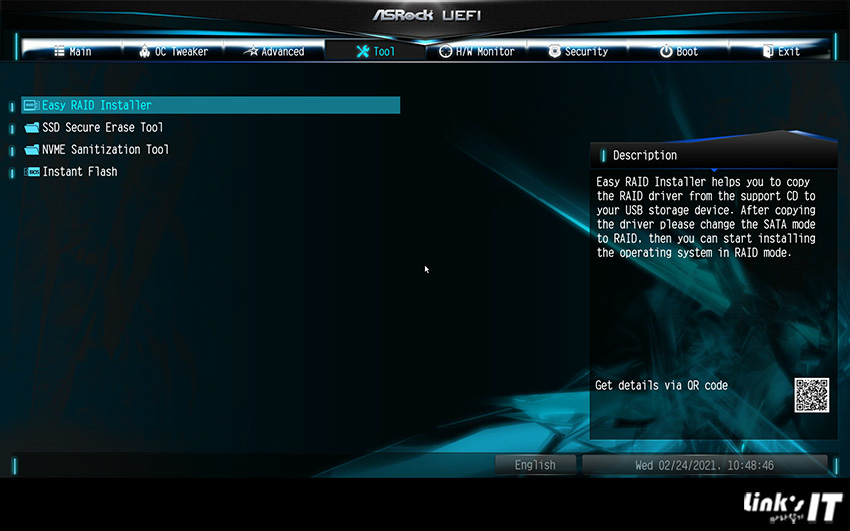
Task: Open the Main tab
Action: pos(72,51)
